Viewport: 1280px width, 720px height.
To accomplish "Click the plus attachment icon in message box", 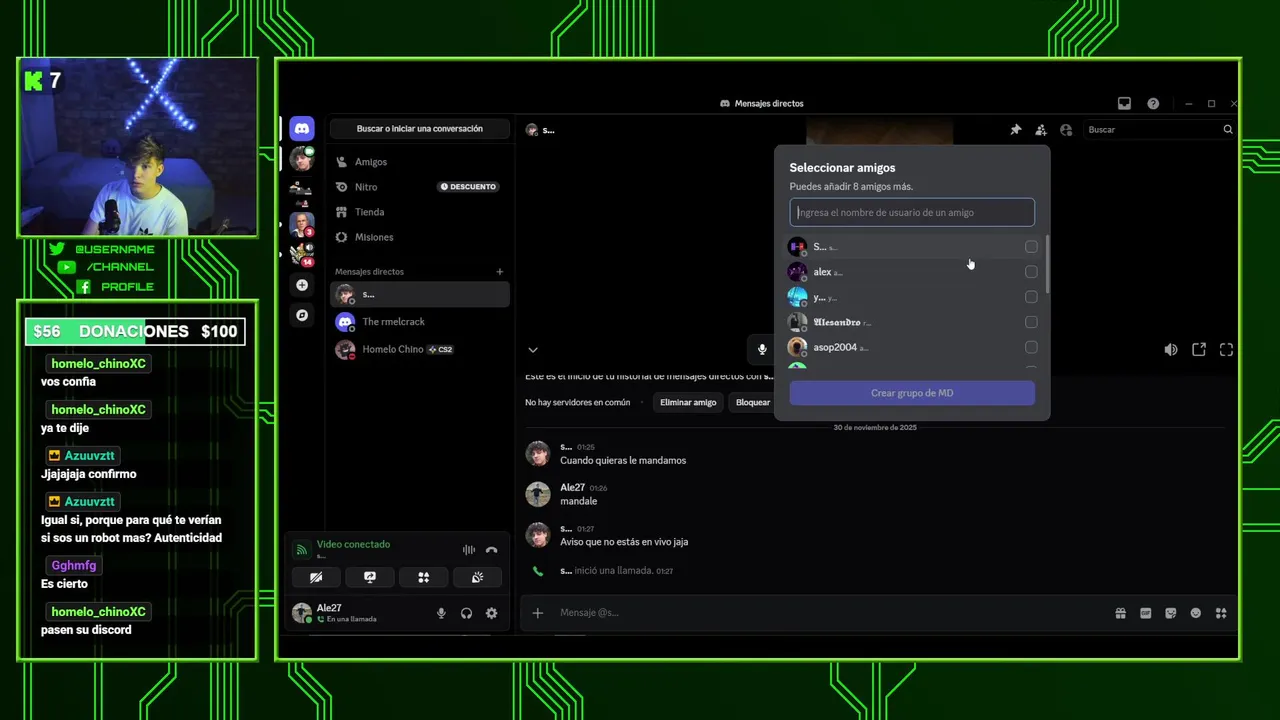I will click(x=537, y=613).
